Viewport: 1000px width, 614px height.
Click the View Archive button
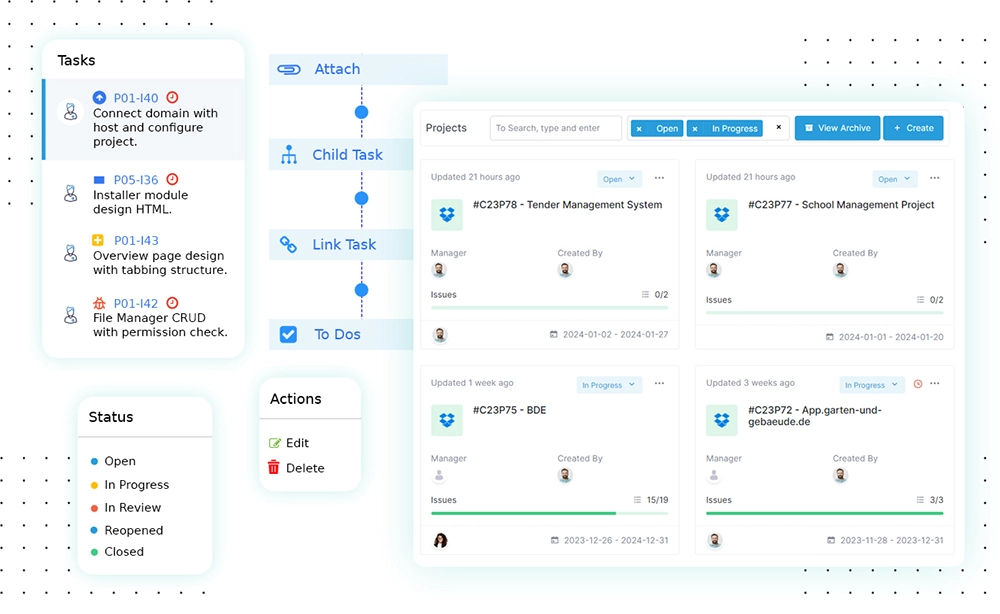(x=837, y=128)
